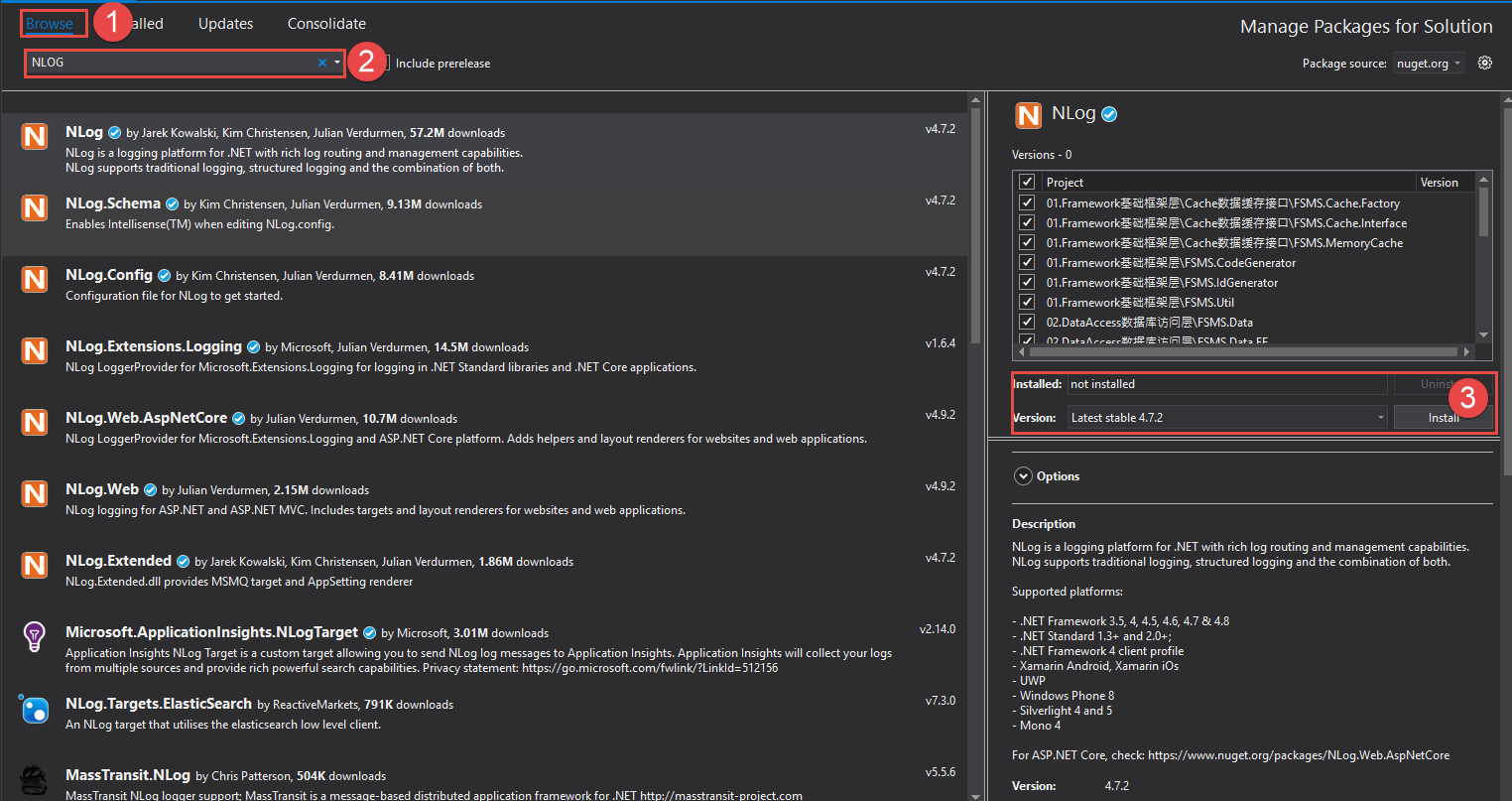This screenshot has height=801, width=1512.
Task: Click the Install button
Action: click(1443, 418)
